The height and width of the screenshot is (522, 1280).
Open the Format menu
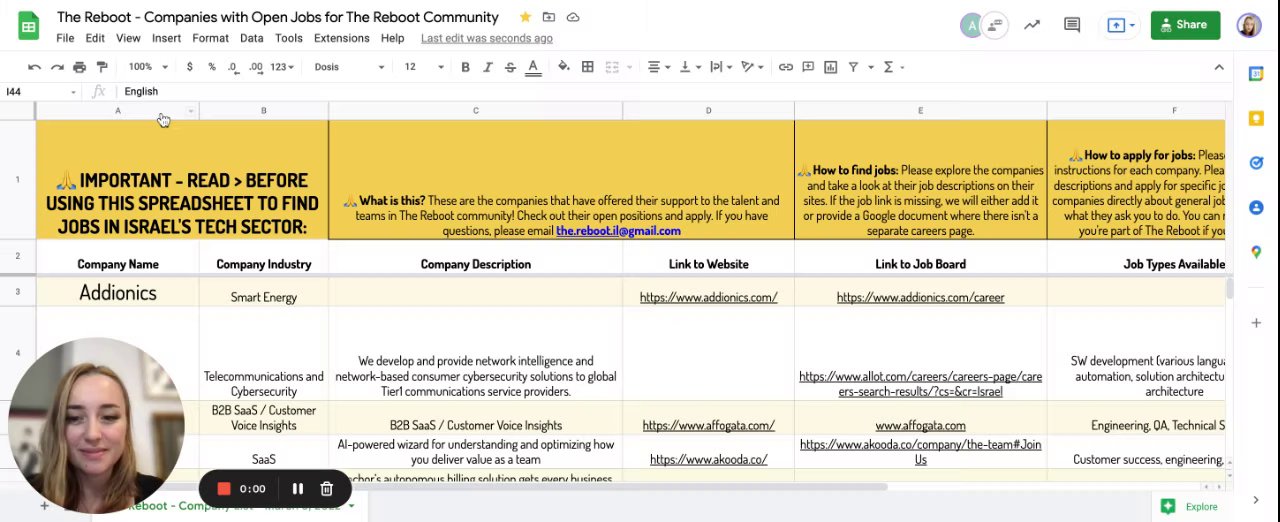210,38
